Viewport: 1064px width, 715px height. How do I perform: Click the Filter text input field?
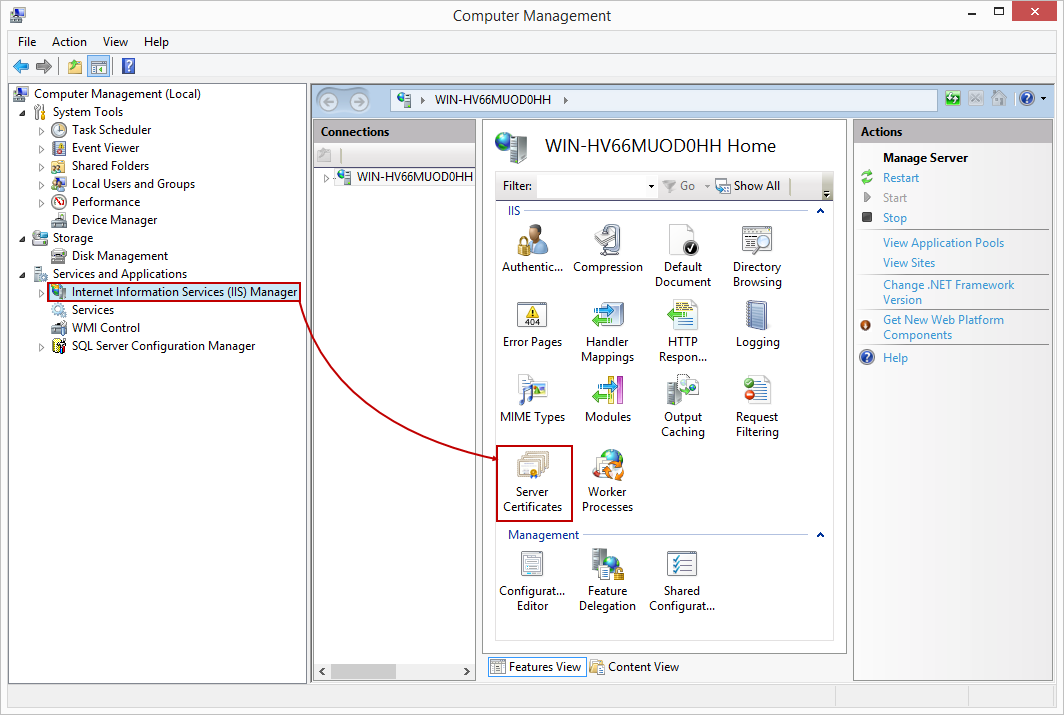pos(590,186)
